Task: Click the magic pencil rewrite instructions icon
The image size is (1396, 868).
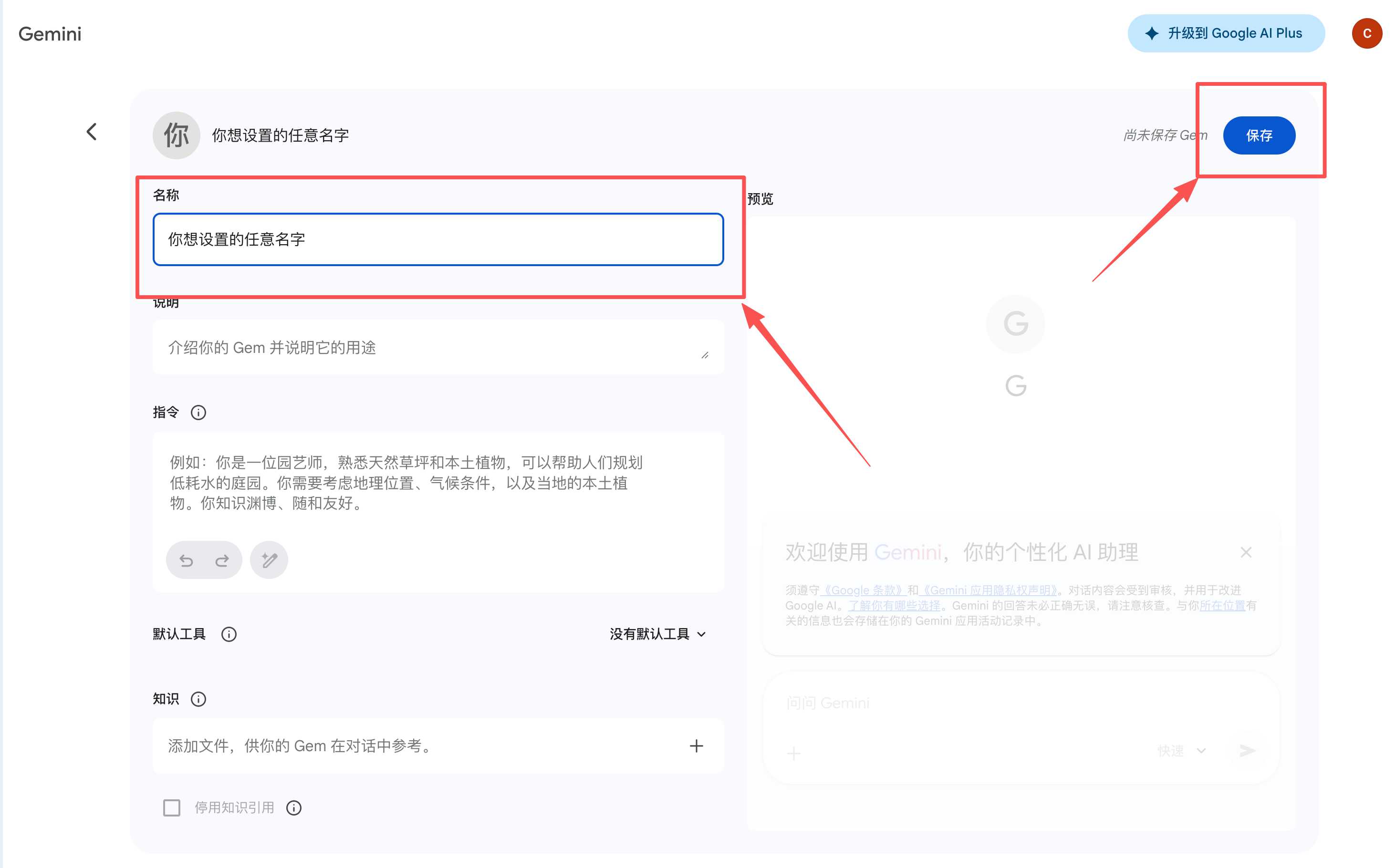Action: [x=269, y=560]
